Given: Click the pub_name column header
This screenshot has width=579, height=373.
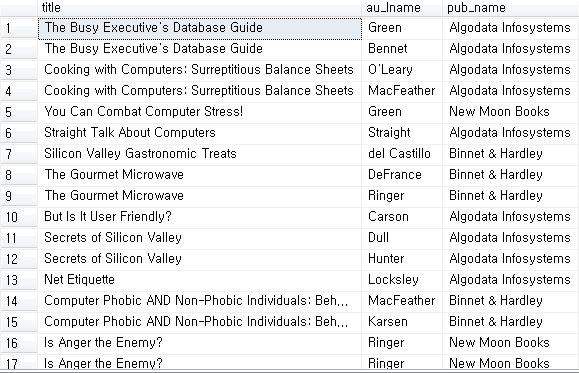Looking at the screenshot, I should point(511,8).
